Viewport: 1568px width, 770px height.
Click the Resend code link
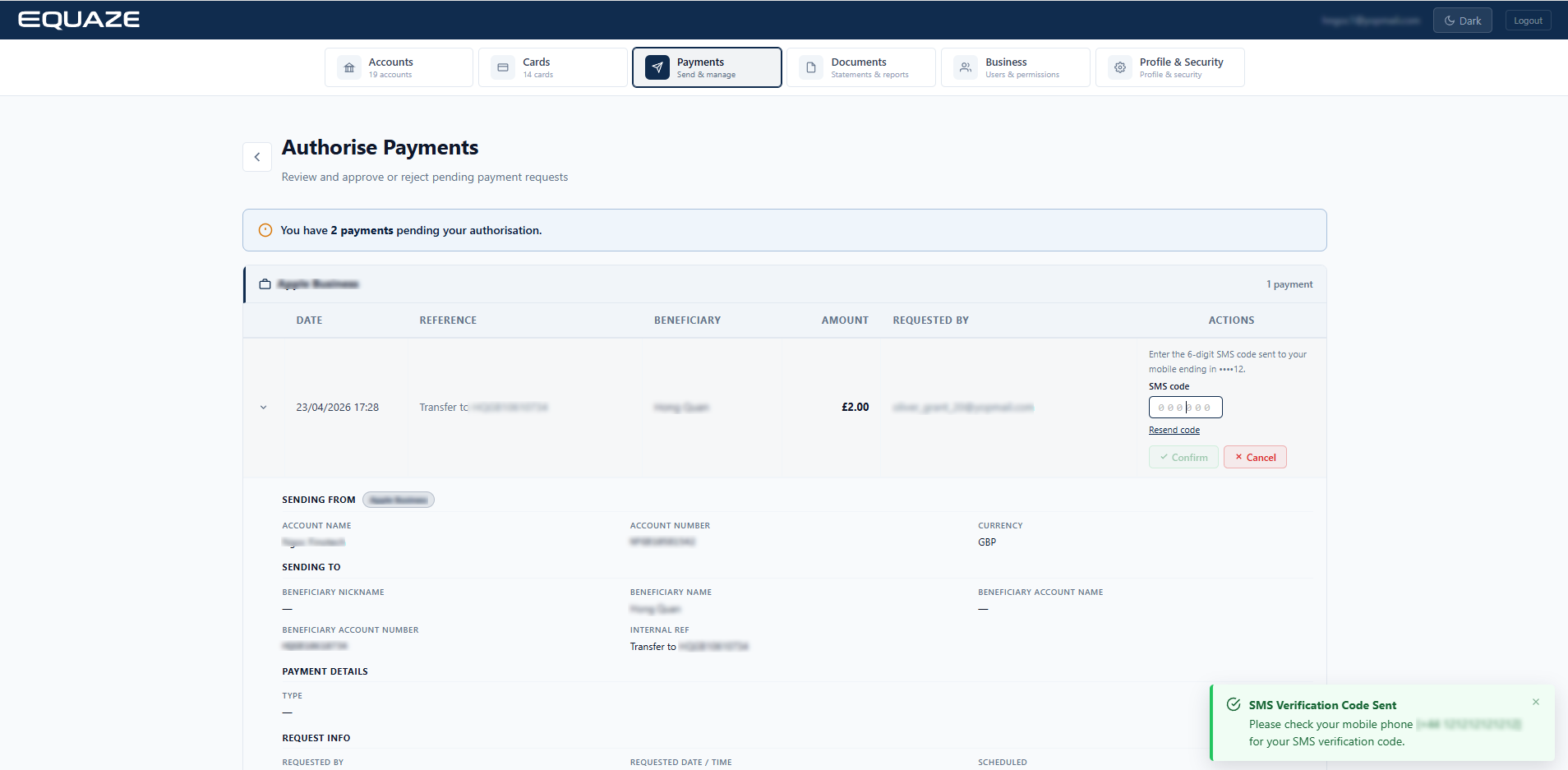click(x=1174, y=430)
